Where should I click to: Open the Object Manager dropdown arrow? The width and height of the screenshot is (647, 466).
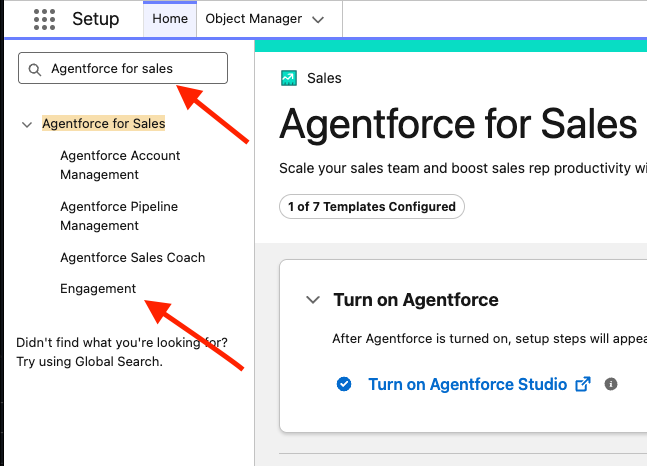318,19
